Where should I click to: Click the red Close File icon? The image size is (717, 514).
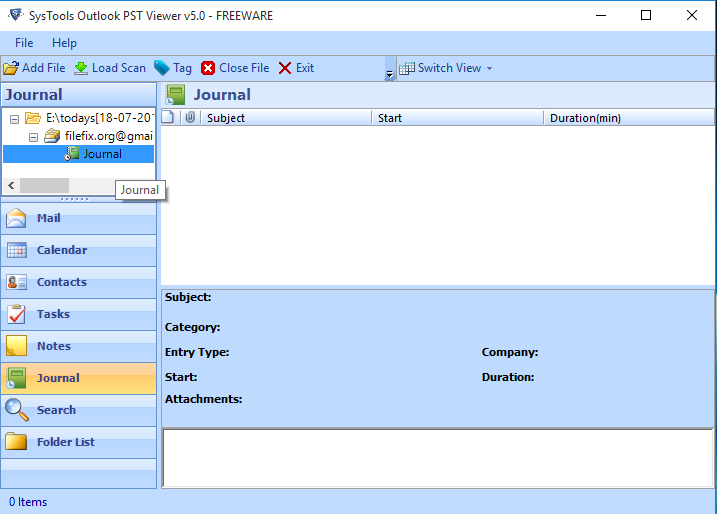click(208, 68)
